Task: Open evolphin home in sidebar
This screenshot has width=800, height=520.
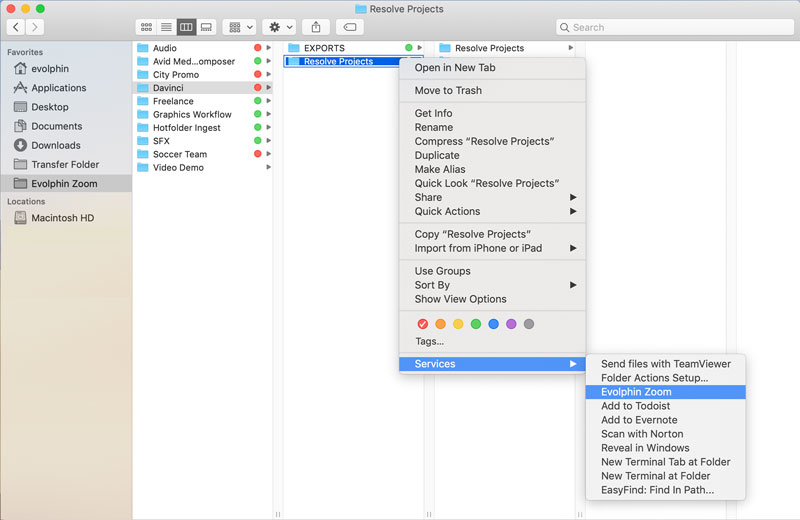Action: coord(66,68)
